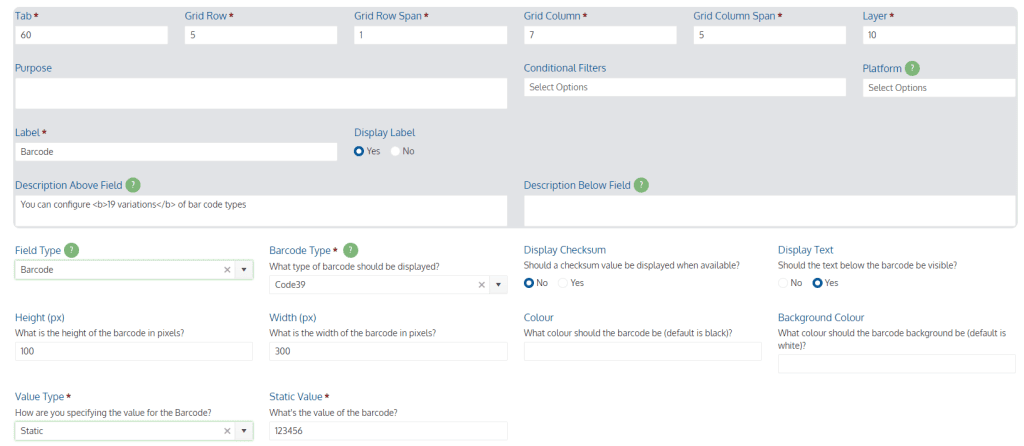The height and width of the screenshot is (446, 1024).
Task: Click the Static Value input field
Action: (388, 431)
